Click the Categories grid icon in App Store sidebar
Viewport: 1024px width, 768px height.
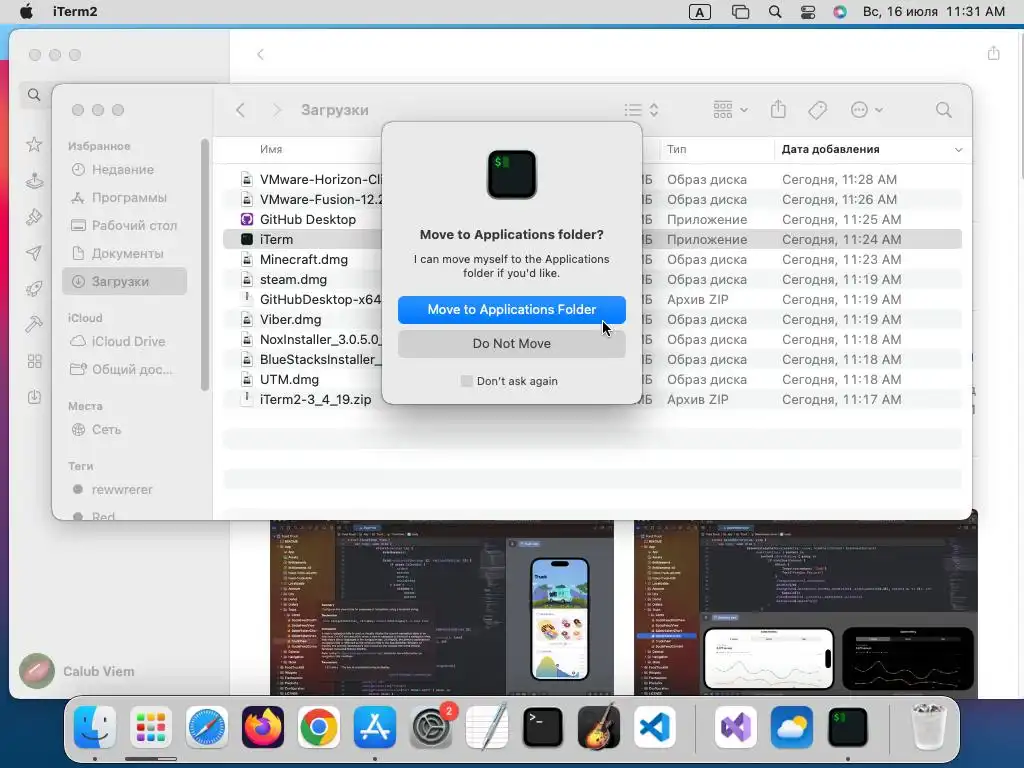click(34, 360)
